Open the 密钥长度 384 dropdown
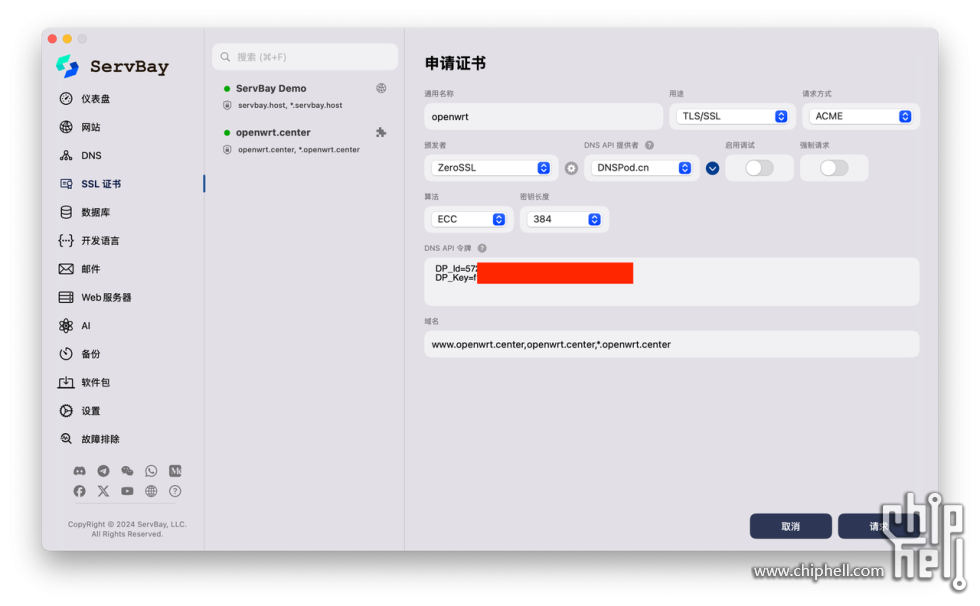980x606 pixels. click(x=564, y=219)
